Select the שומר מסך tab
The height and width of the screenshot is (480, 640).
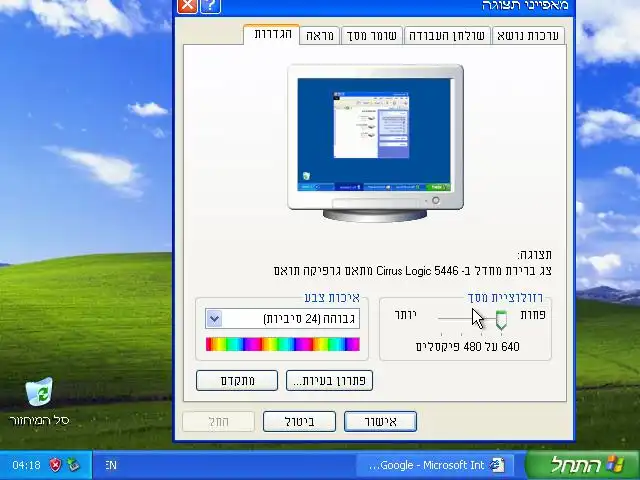pyautogui.click(x=372, y=36)
